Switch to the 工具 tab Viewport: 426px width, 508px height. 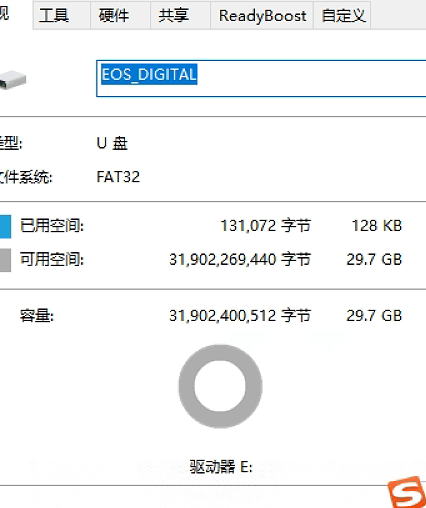click(62, 15)
